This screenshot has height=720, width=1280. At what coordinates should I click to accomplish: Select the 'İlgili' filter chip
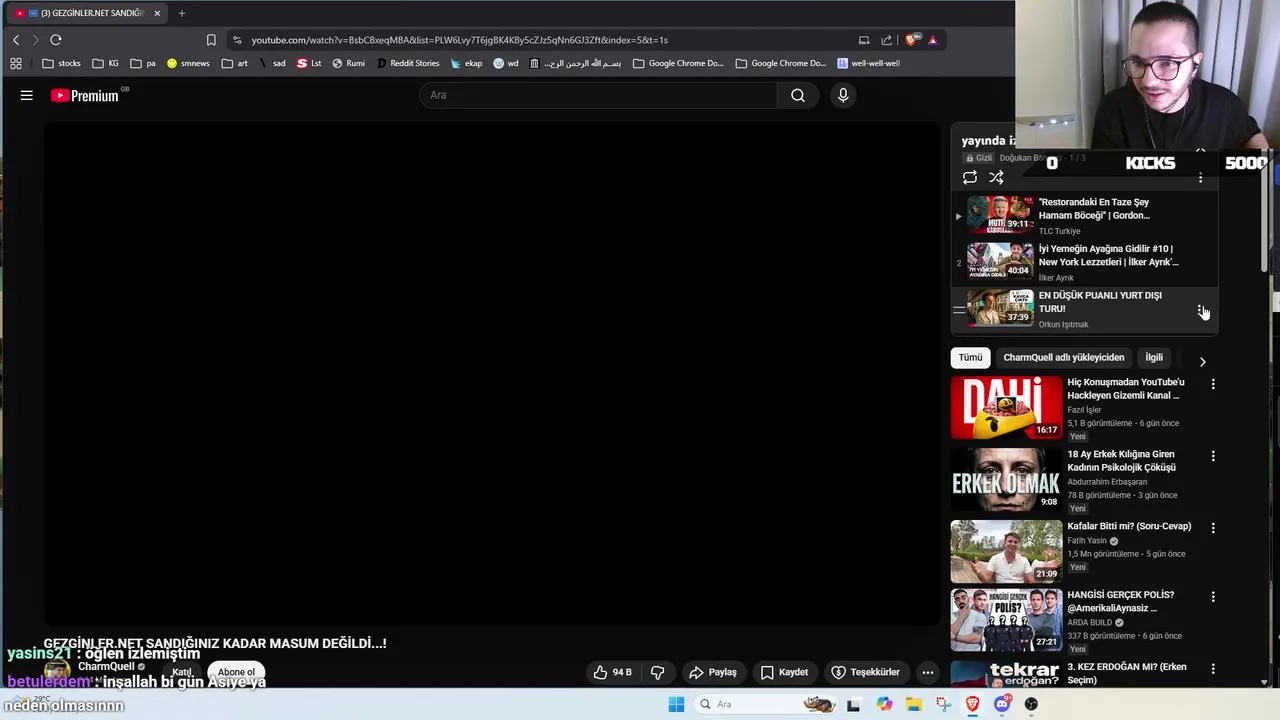point(1154,357)
